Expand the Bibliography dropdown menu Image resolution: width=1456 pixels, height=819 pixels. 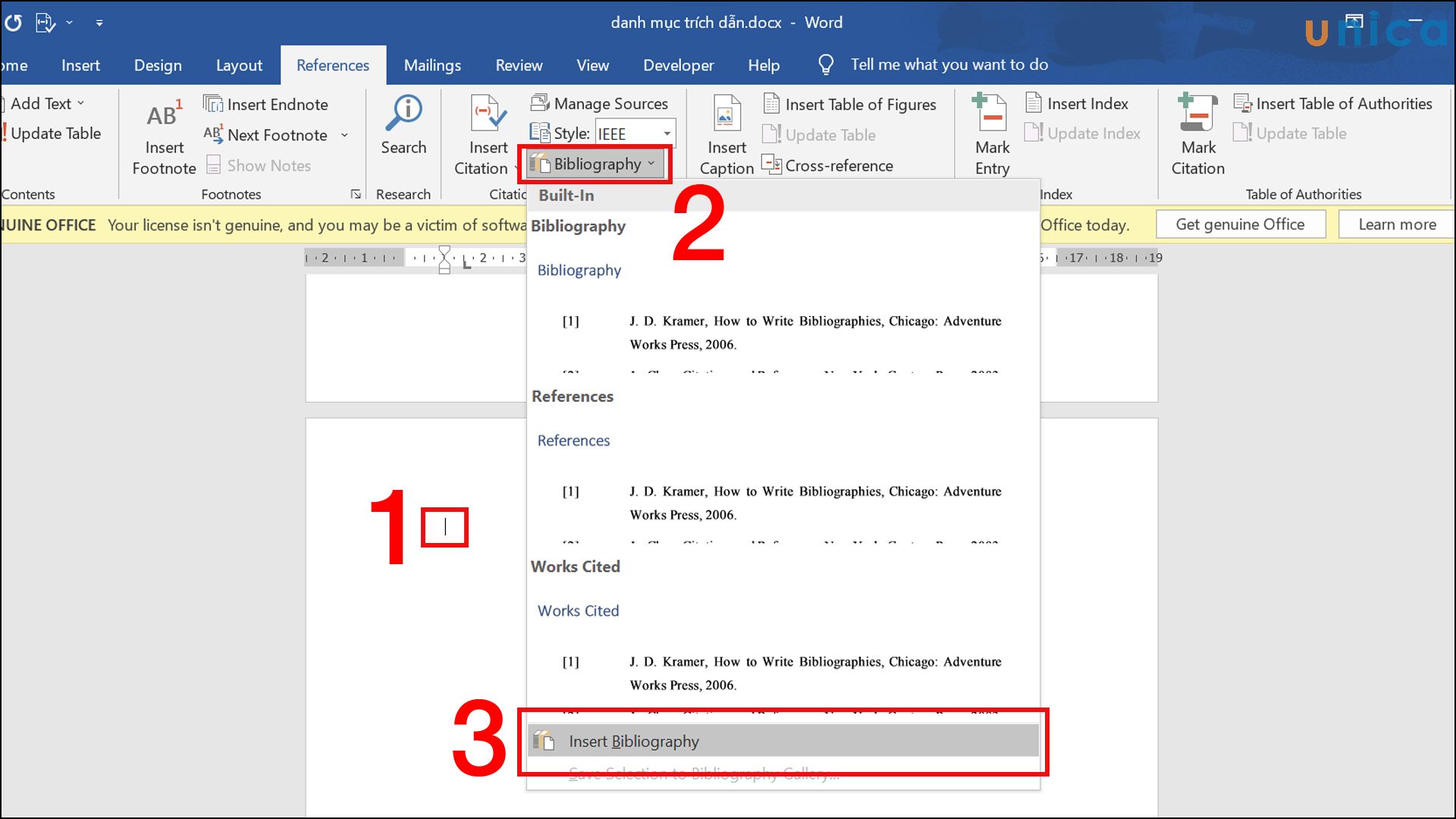pos(595,163)
